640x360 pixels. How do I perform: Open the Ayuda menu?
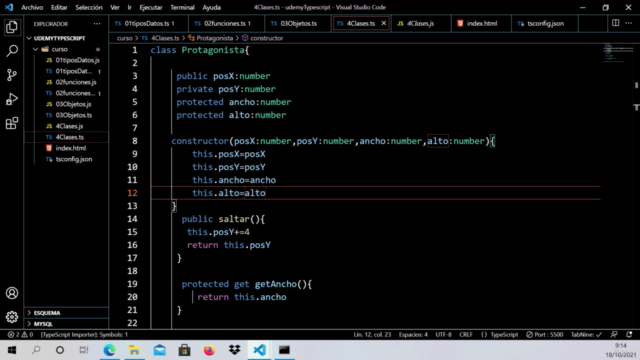coord(211,7)
